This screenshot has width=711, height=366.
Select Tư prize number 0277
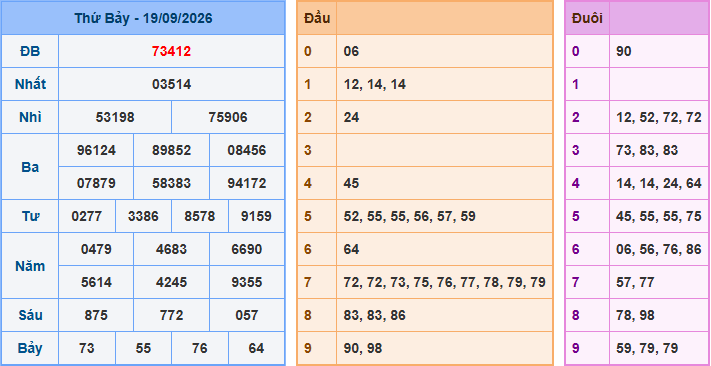[87, 216]
